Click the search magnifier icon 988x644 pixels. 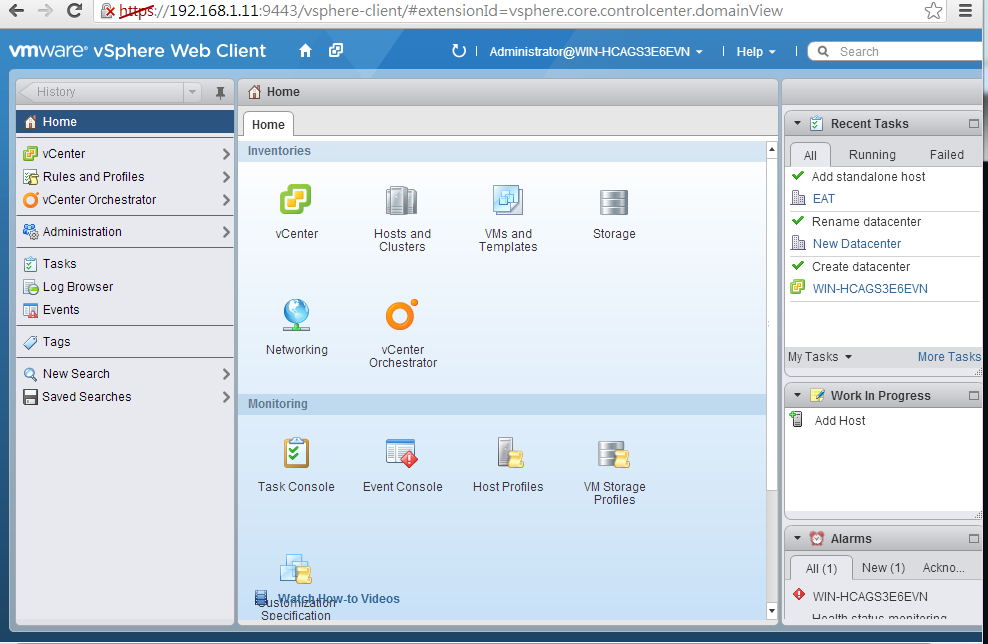coord(823,51)
